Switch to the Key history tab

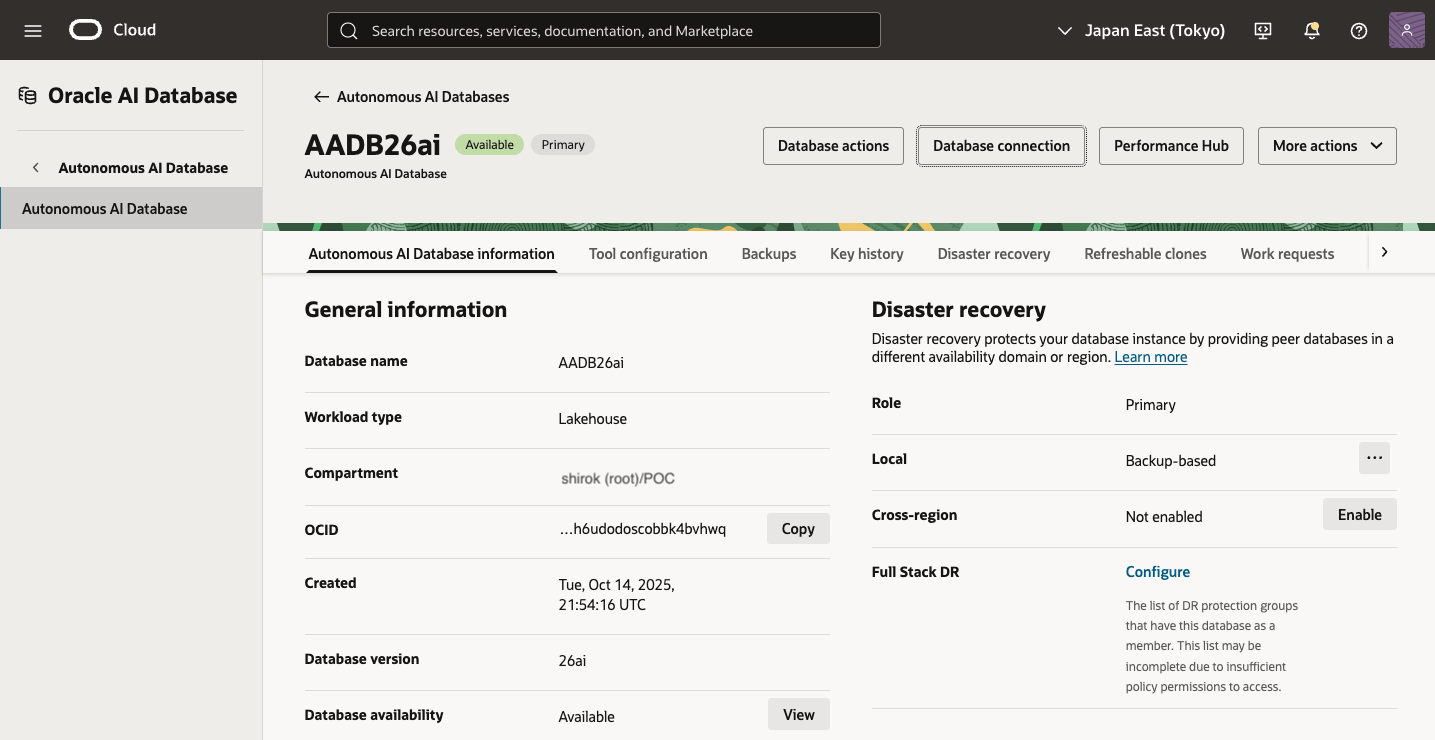[867, 254]
